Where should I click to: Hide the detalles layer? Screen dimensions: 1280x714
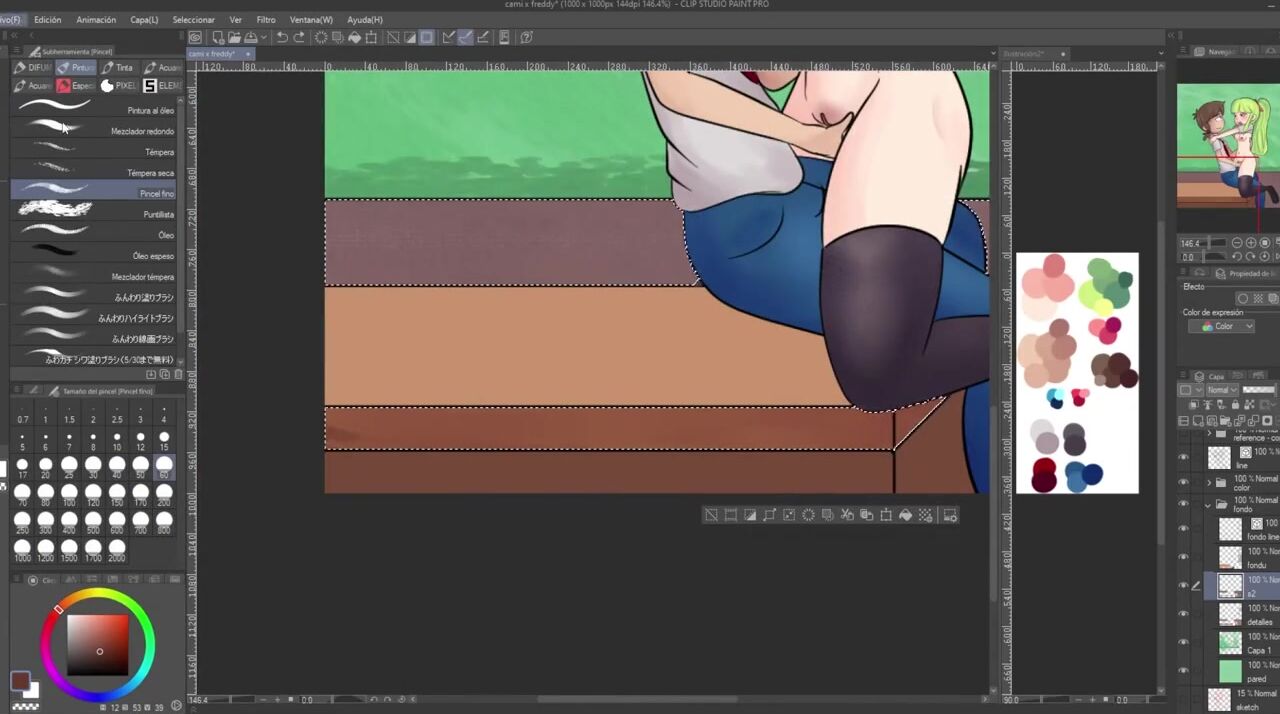click(1184, 614)
